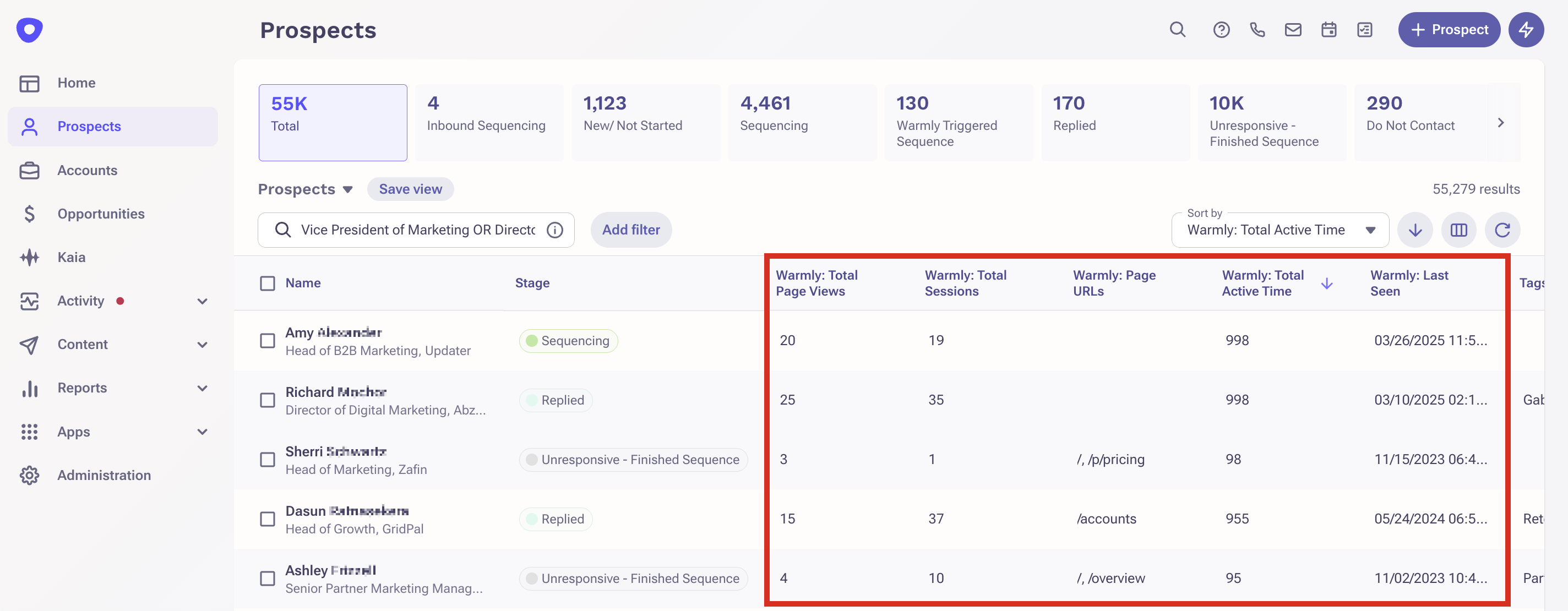Screen dimensions: 1568x611
Task: Open the column chooser icon
Action: (x=1458, y=230)
